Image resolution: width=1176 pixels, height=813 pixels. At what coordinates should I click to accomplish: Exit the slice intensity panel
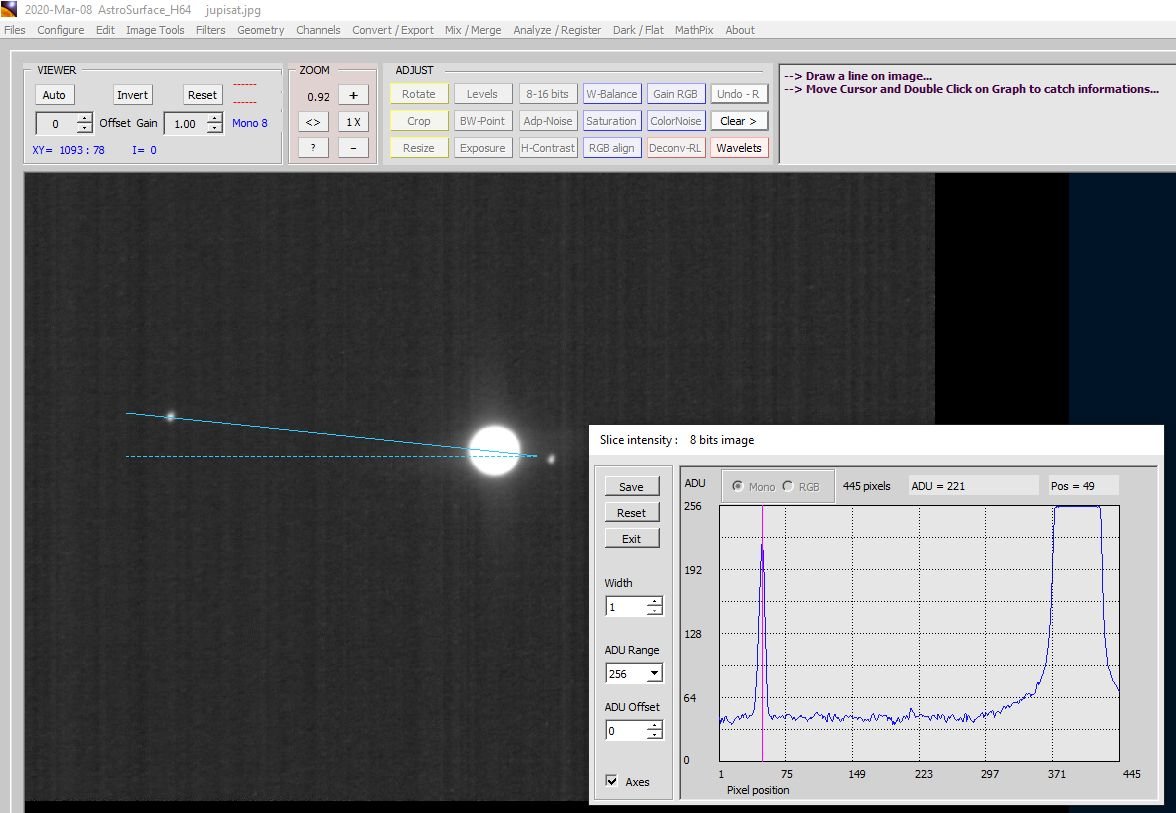coord(631,539)
